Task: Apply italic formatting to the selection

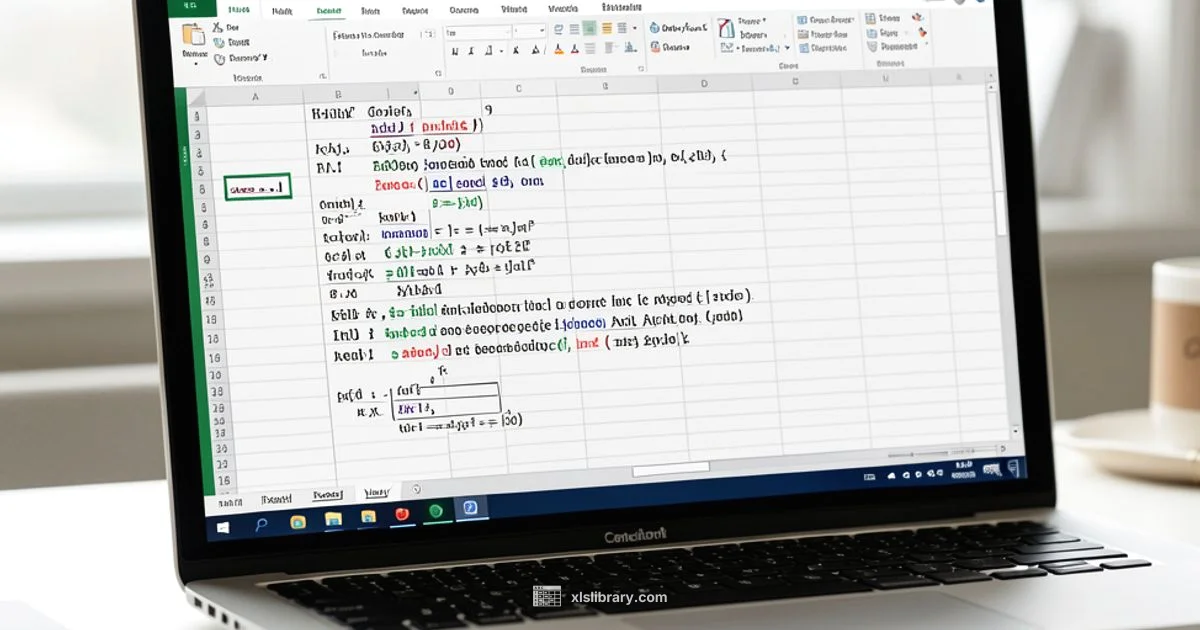Action: [472, 50]
